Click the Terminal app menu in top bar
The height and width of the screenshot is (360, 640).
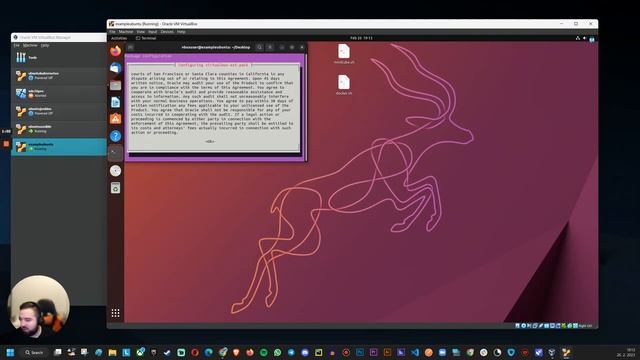(x=146, y=38)
